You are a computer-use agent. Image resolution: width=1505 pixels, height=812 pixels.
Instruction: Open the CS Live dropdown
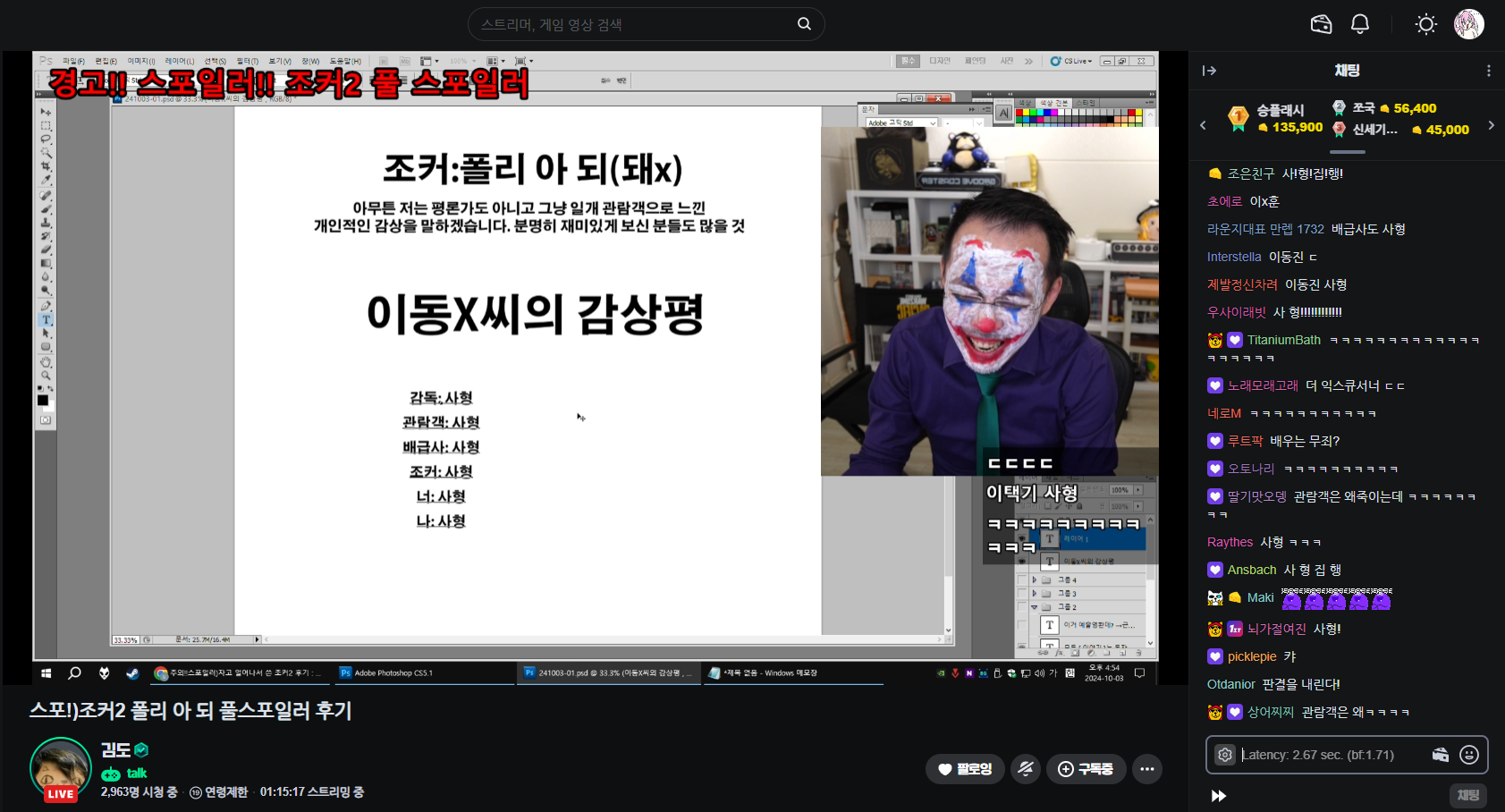point(1070,61)
